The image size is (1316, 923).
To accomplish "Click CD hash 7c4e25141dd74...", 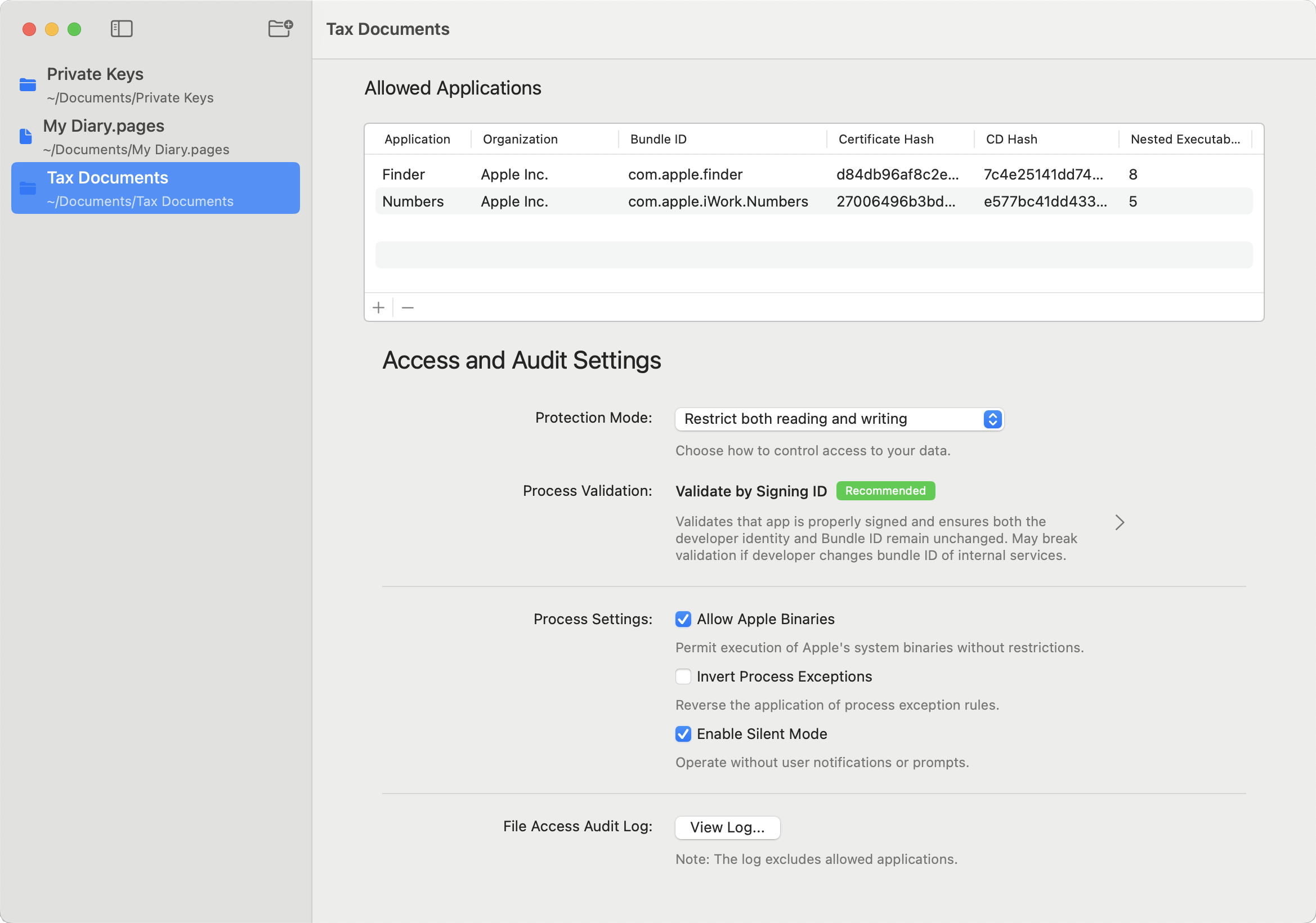I will (x=1043, y=174).
